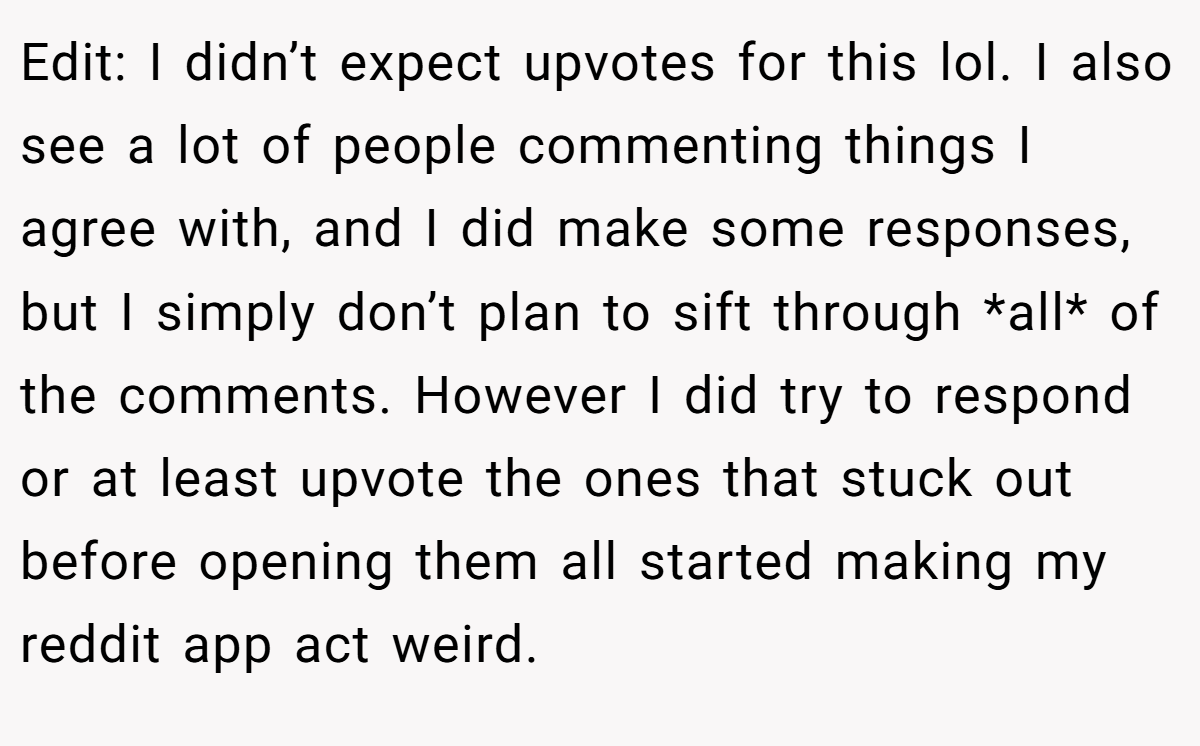Select the word "comments." before However

pyautogui.click(x=260, y=397)
